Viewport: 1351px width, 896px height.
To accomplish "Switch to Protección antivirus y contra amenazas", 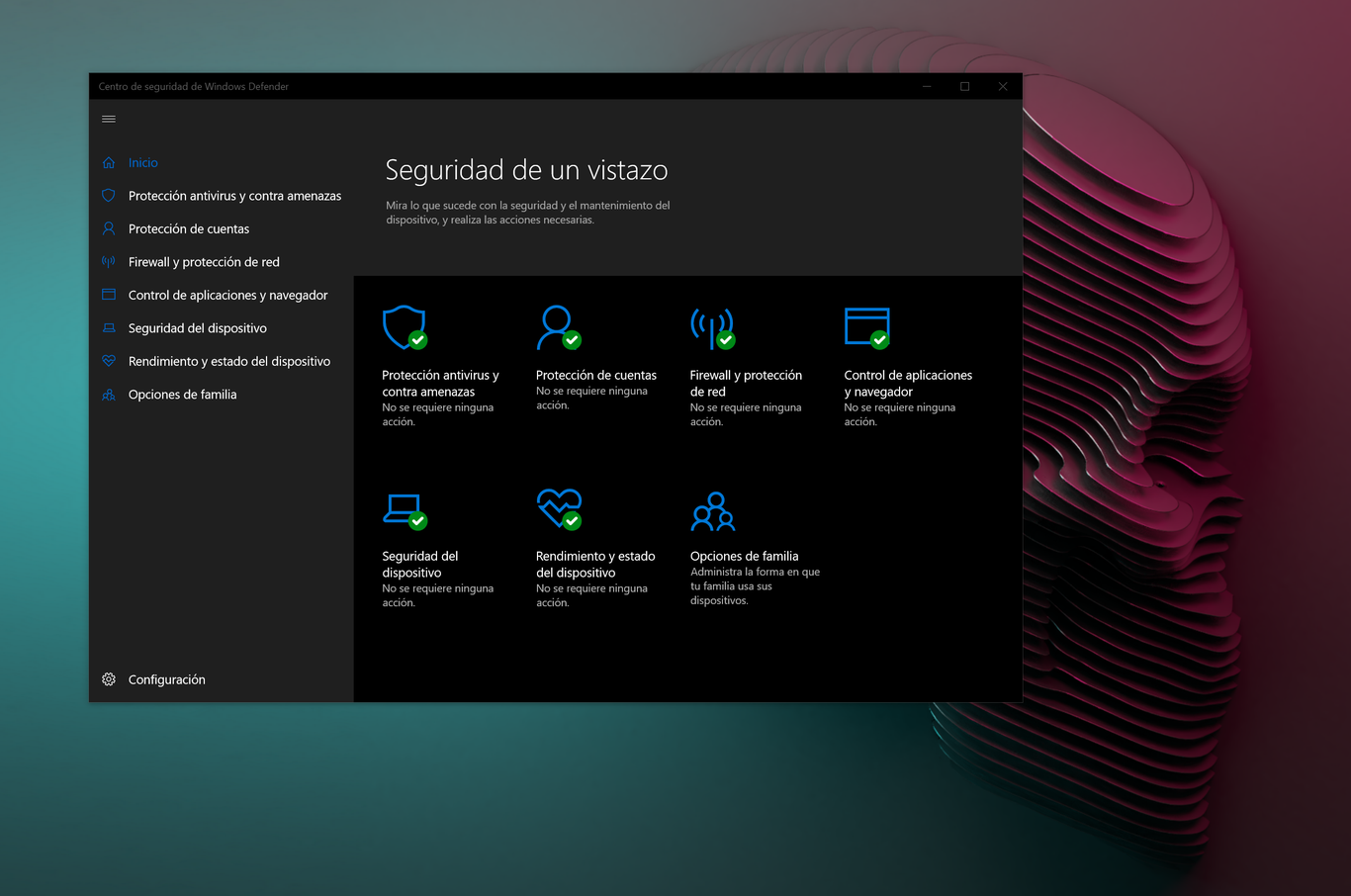I will pyautogui.click(x=234, y=195).
